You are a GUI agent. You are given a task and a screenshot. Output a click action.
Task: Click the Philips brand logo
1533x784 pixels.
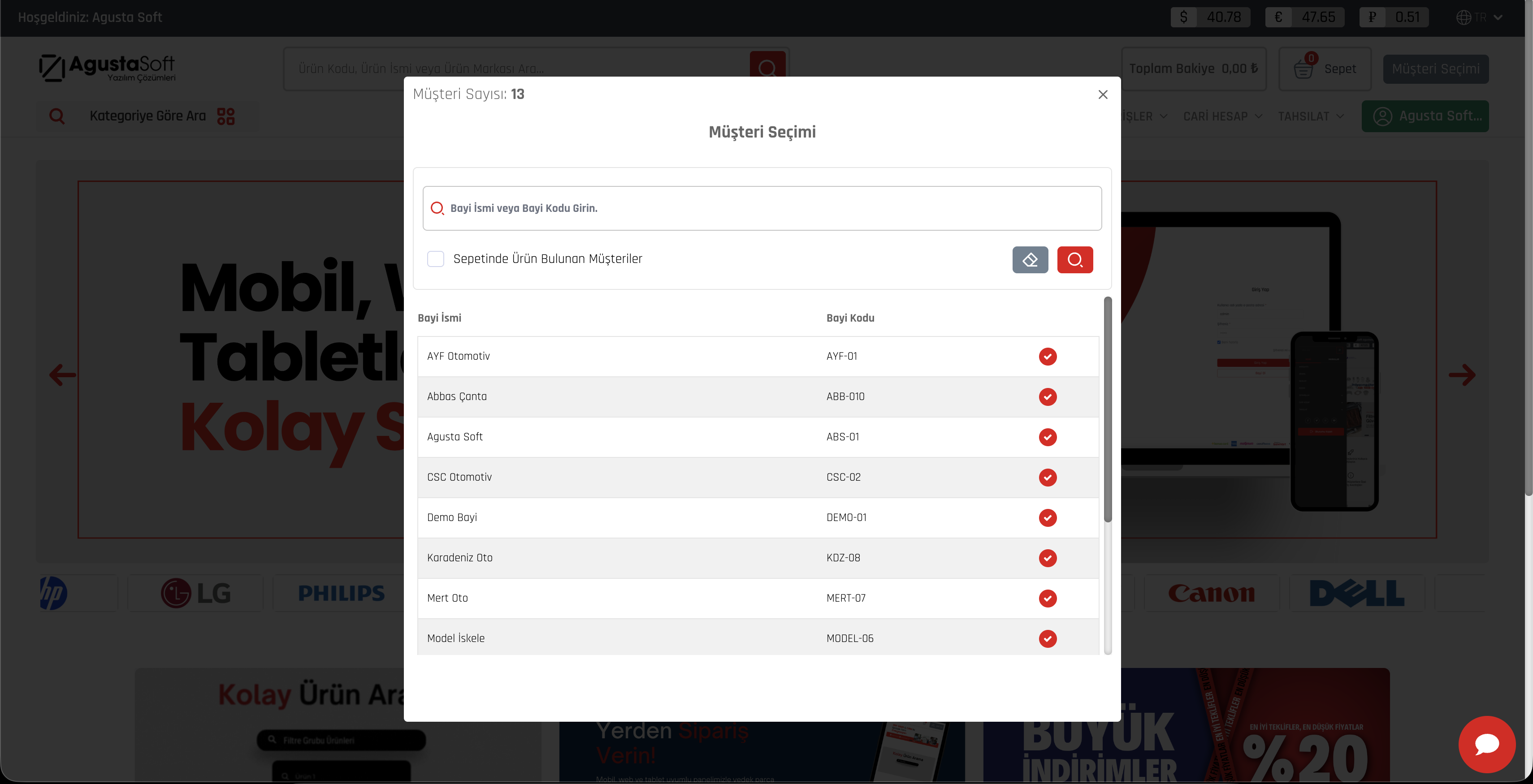point(341,593)
